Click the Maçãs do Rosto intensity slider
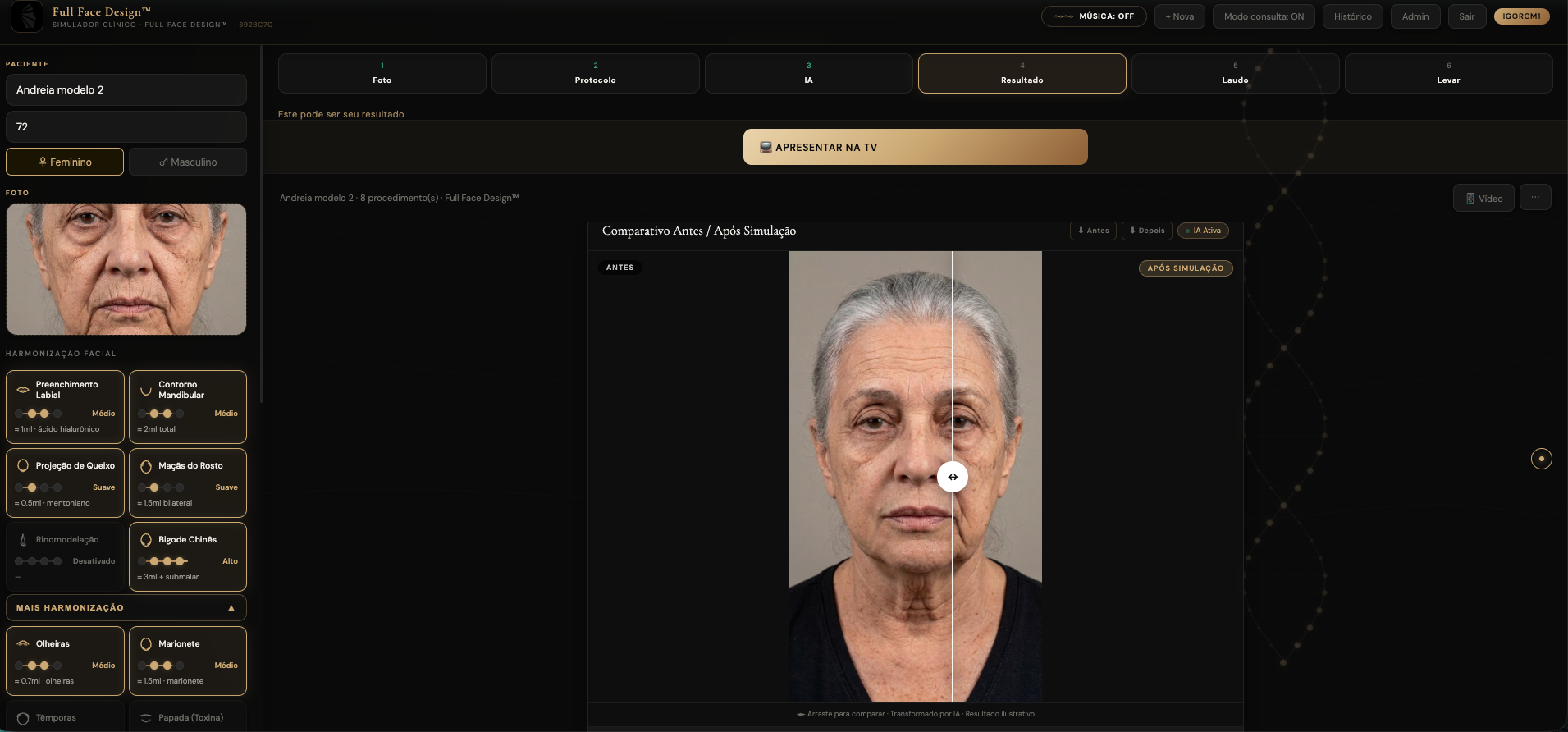Image resolution: width=1568 pixels, height=732 pixels. coord(161,487)
